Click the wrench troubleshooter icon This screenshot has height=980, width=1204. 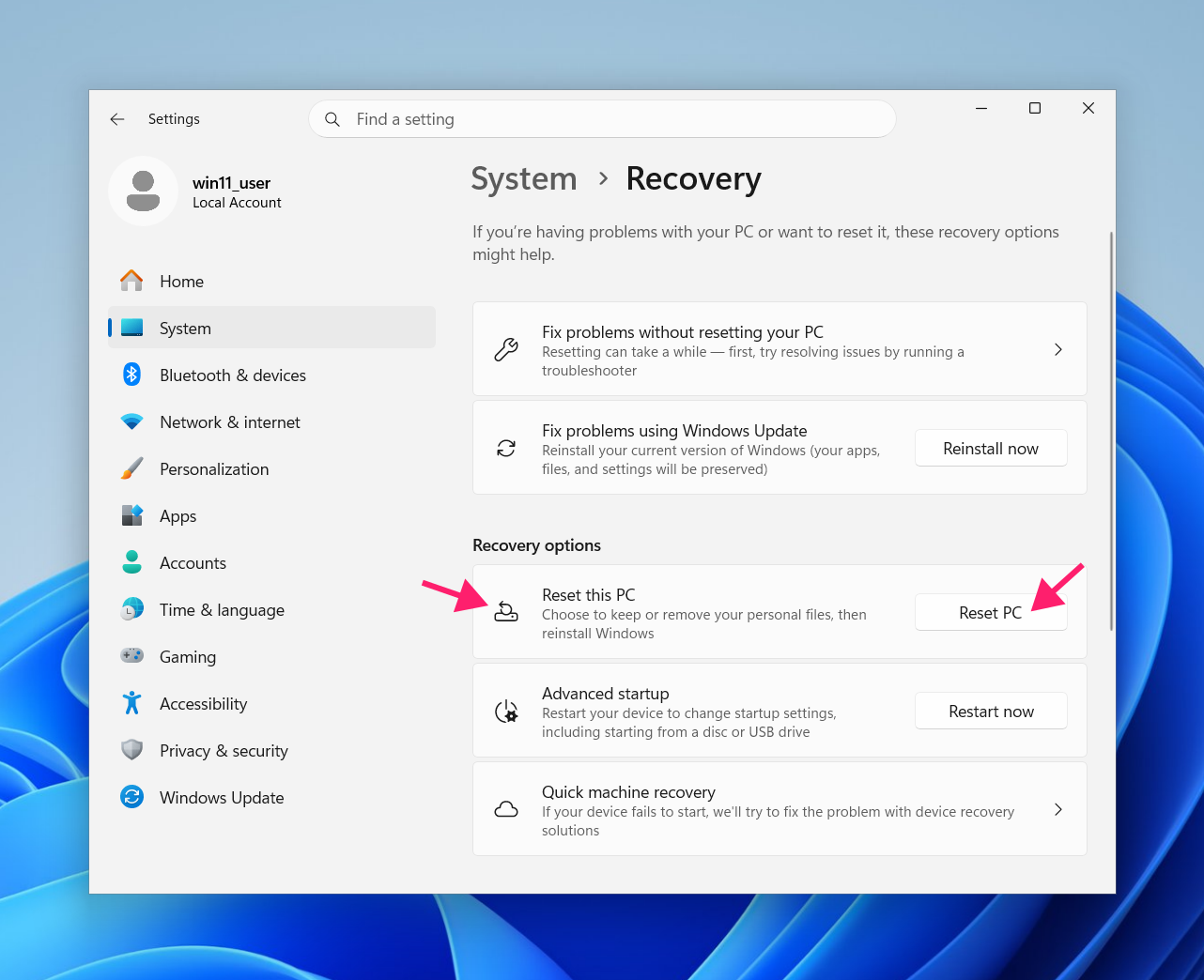(506, 350)
